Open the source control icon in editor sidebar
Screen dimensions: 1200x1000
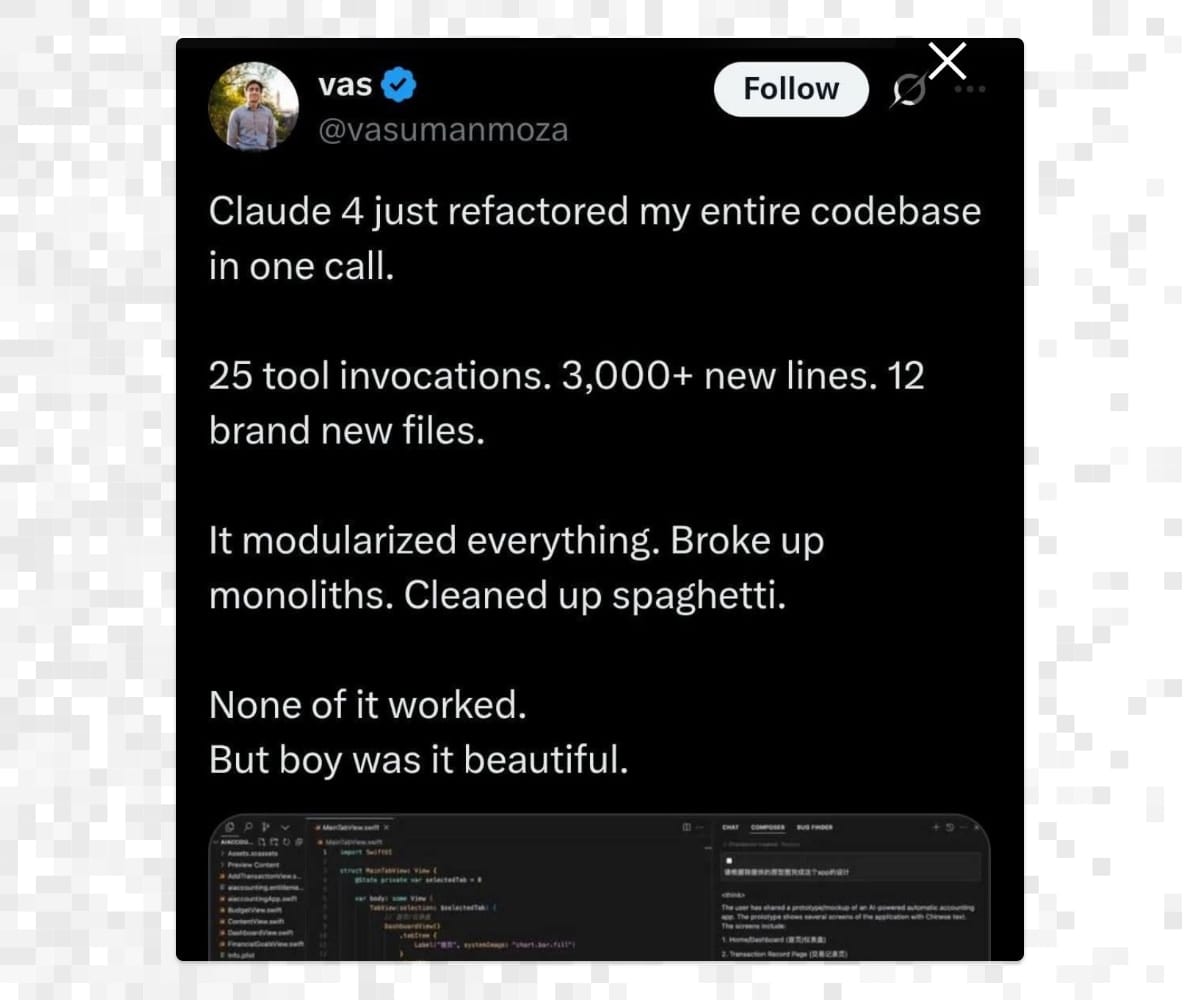click(266, 827)
